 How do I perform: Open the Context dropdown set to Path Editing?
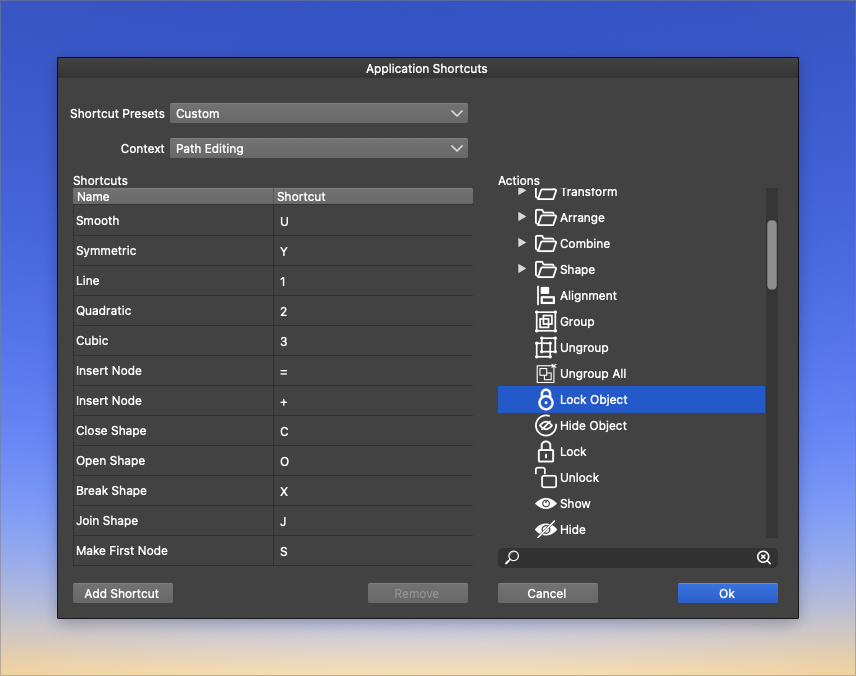pos(319,149)
